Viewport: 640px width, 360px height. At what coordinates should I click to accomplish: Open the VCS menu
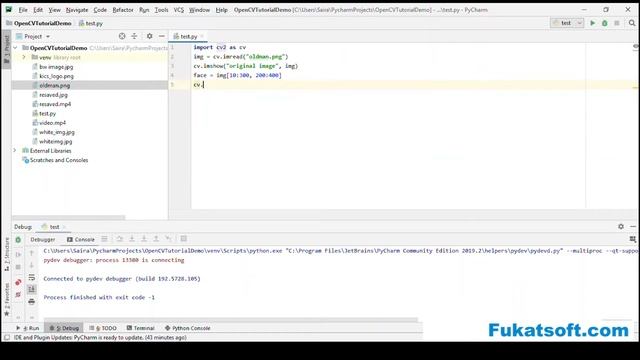[179, 10]
